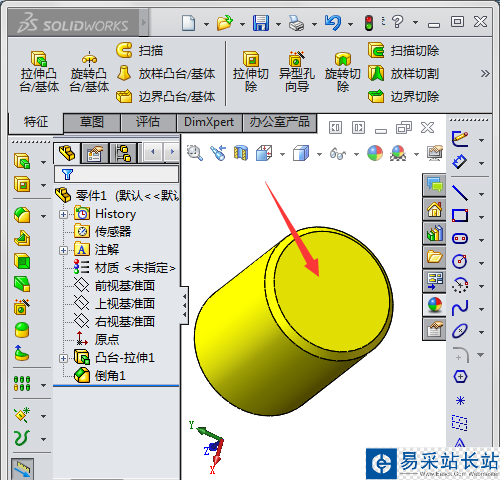
Task: Choose the 扫描 sweep feature
Action: coord(139,51)
